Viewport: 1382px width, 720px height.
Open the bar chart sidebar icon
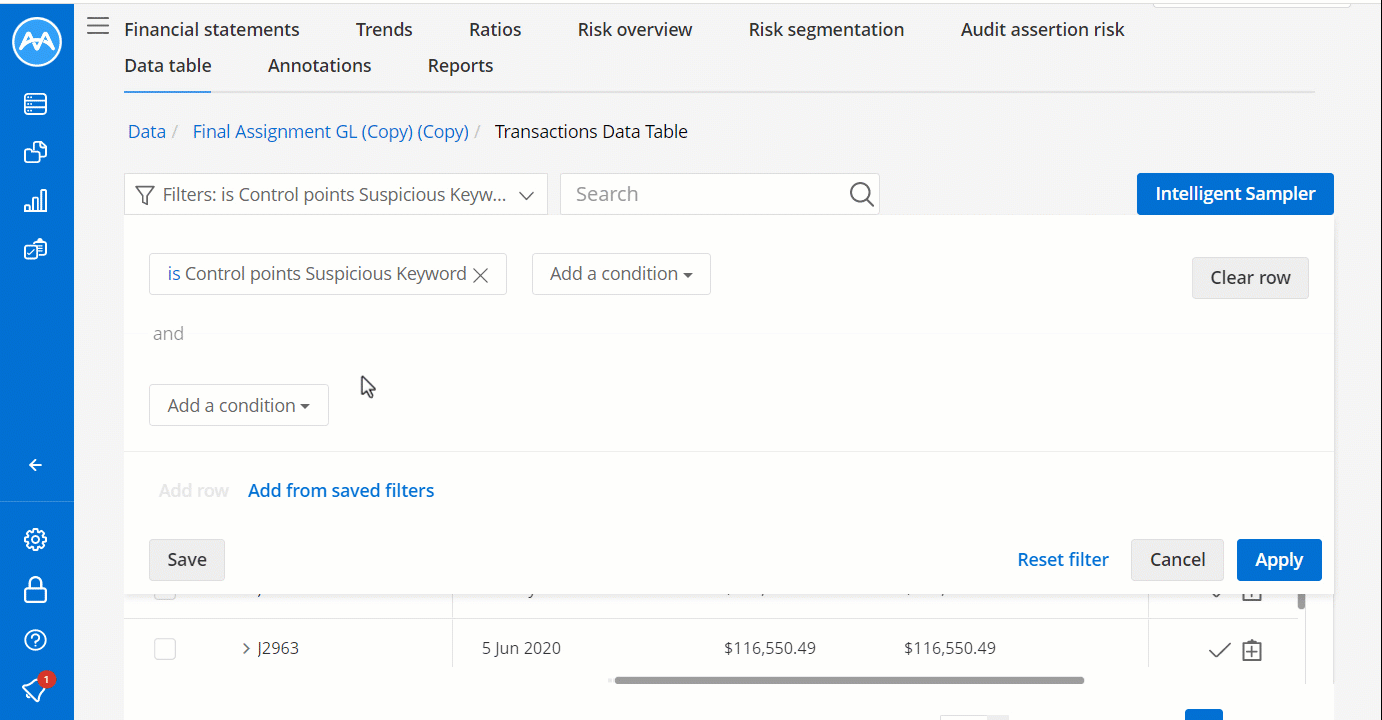pyautogui.click(x=36, y=201)
